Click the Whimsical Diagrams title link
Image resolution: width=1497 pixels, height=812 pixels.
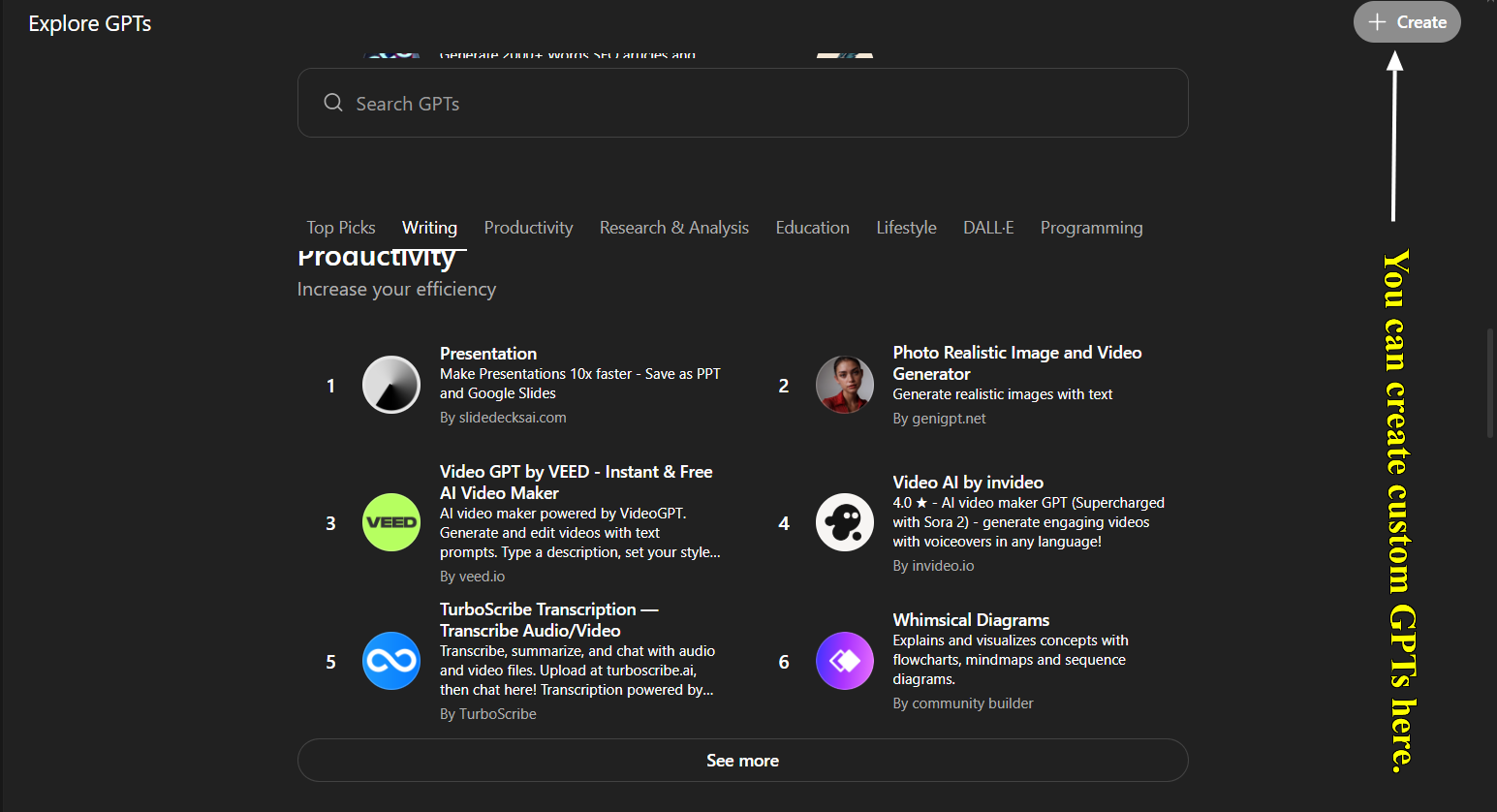tap(971, 620)
